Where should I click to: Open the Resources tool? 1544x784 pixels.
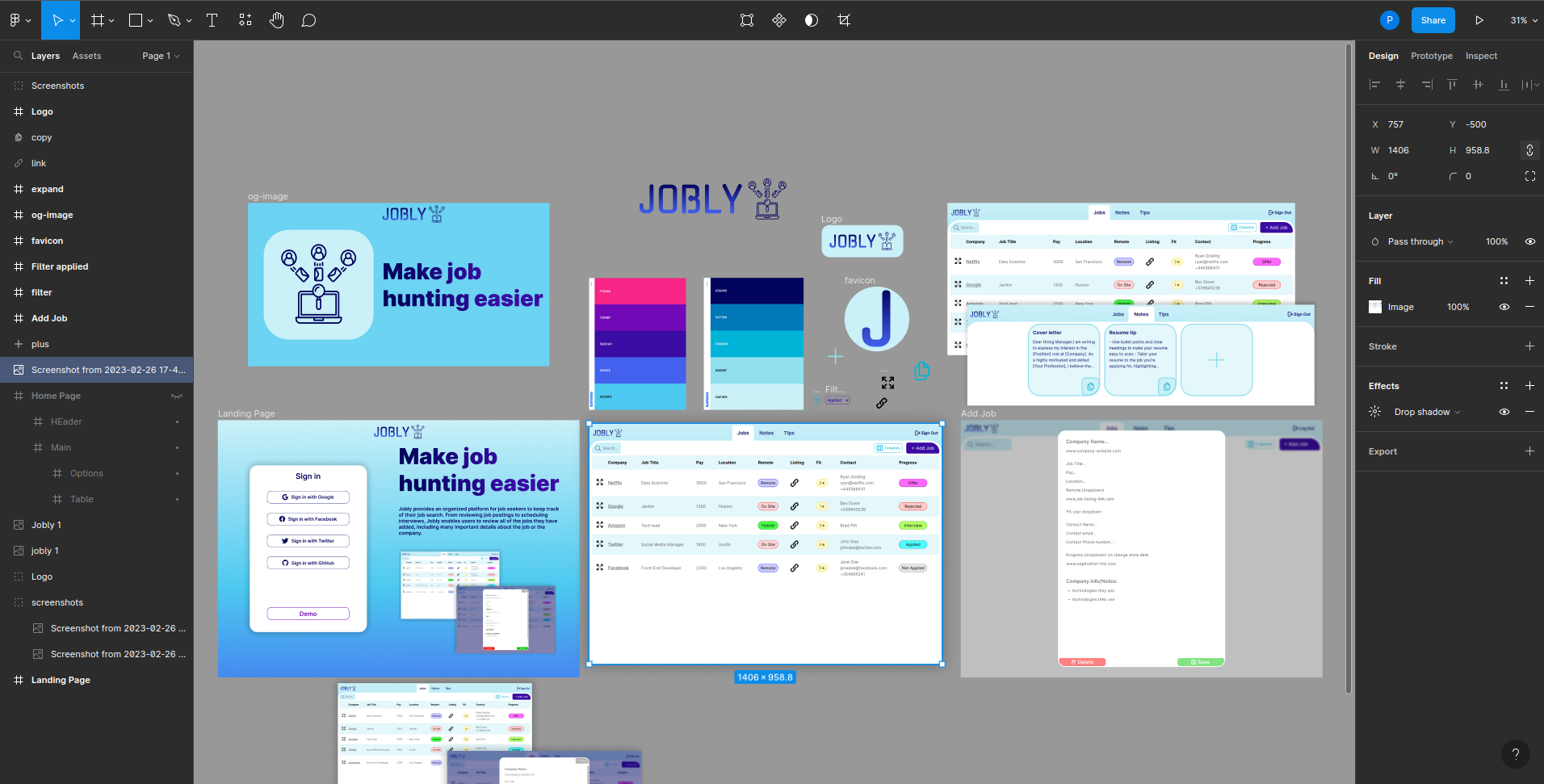pyautogui.click(x=245, y=20)
